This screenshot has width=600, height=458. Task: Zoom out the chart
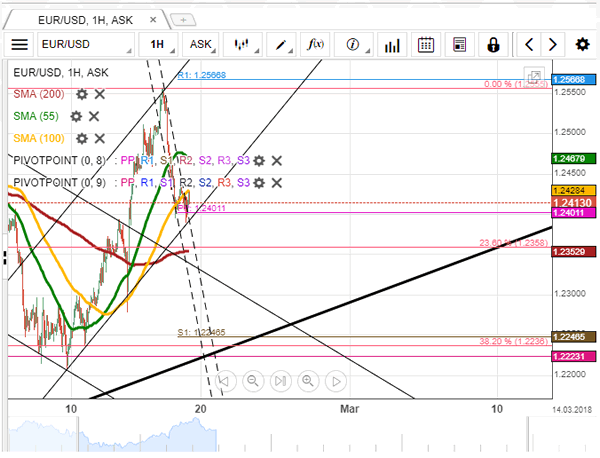point(252,381)
